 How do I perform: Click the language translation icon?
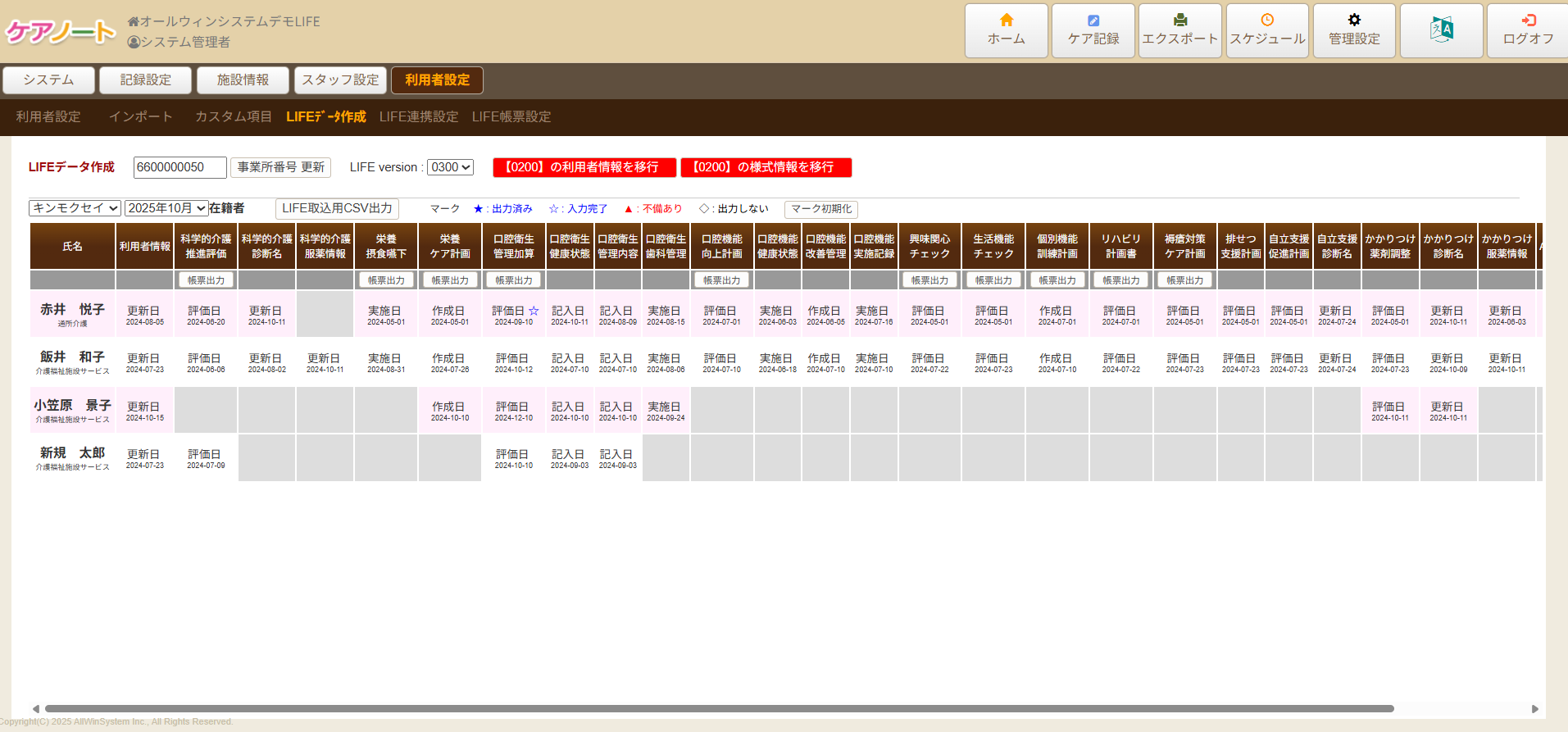[x=1441, y=30]
